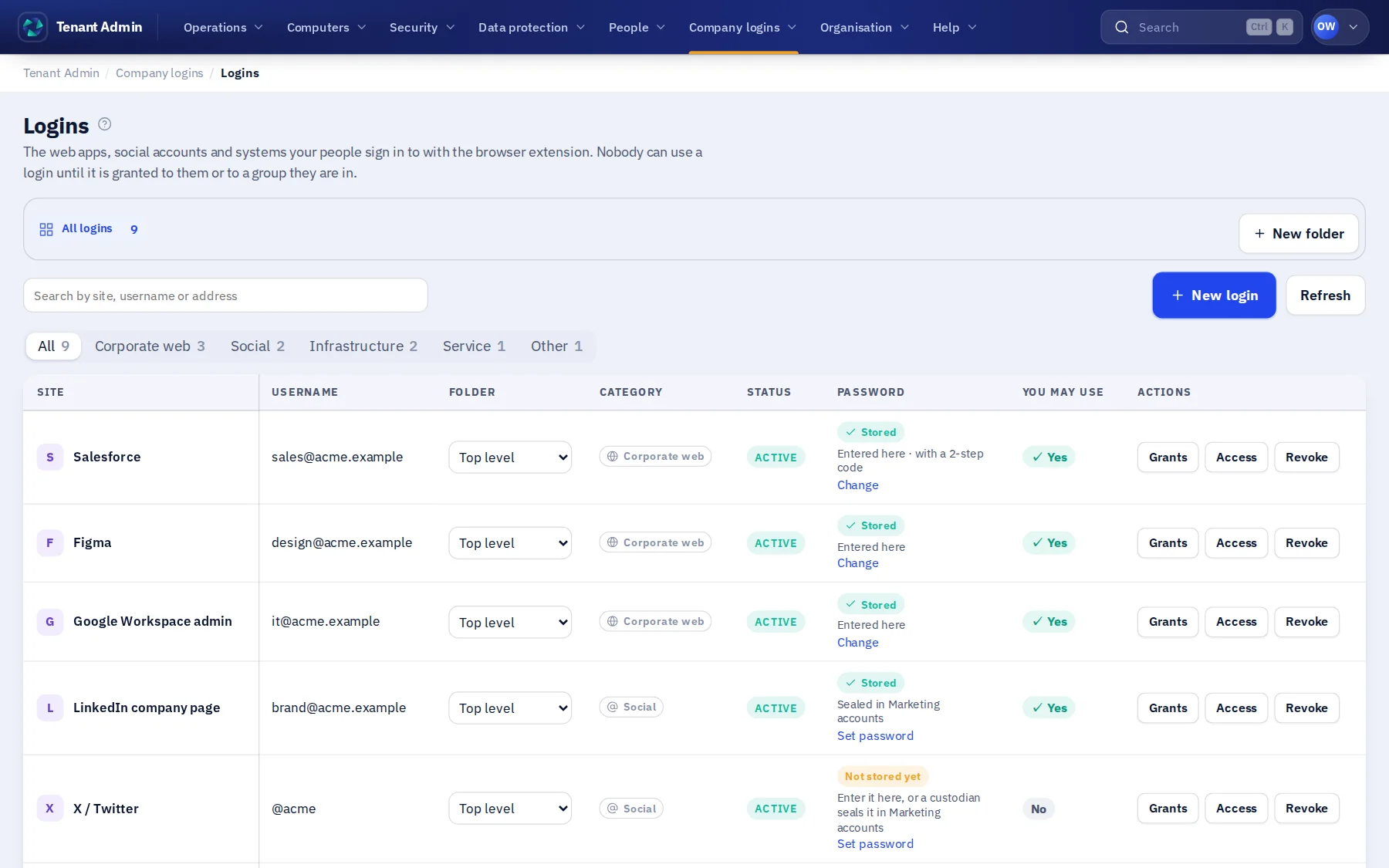1389x868 pixels.
Task: Click the New login button
Action: (1214, 295)
